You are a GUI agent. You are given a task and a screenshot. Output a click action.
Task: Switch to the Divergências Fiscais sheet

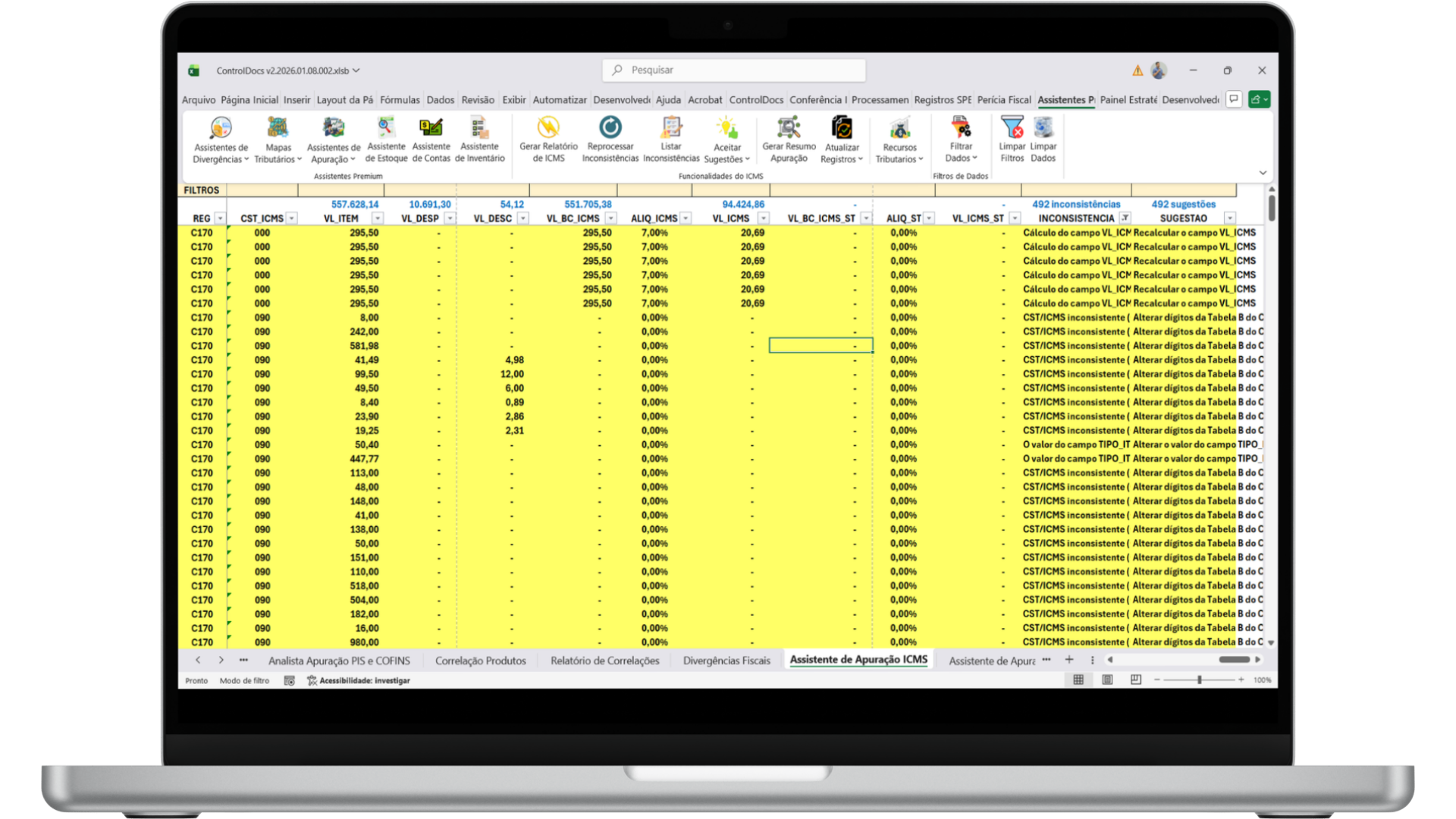click(726, 660)
